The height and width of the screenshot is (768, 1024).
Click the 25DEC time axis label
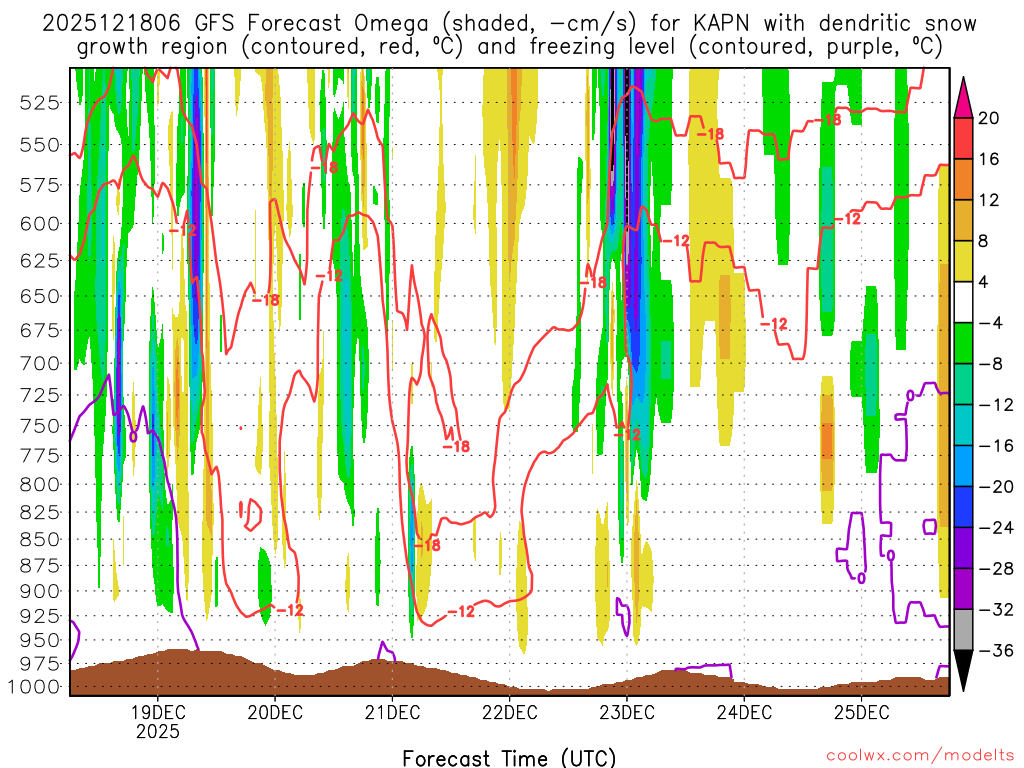pyautogui.click(x=861, y=712)
